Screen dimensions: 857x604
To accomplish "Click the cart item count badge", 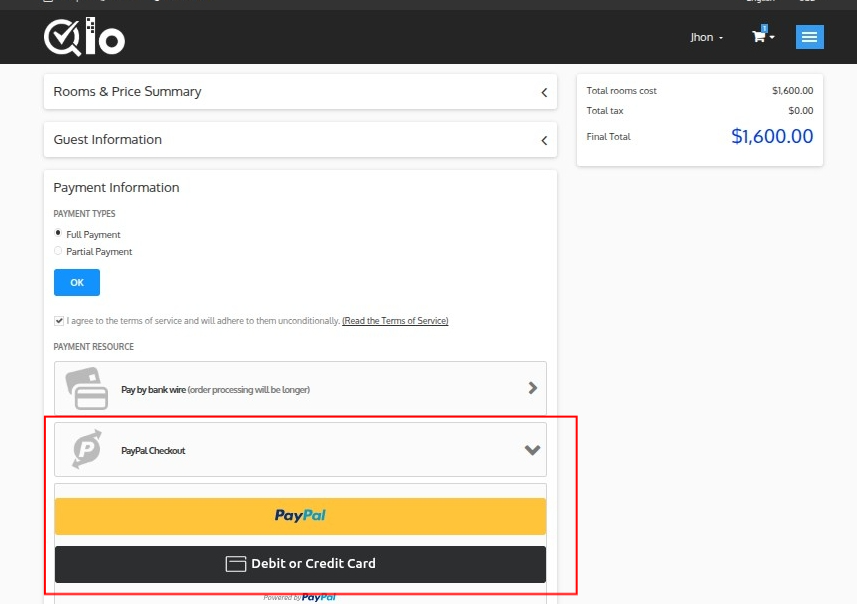I will [766, 28].
